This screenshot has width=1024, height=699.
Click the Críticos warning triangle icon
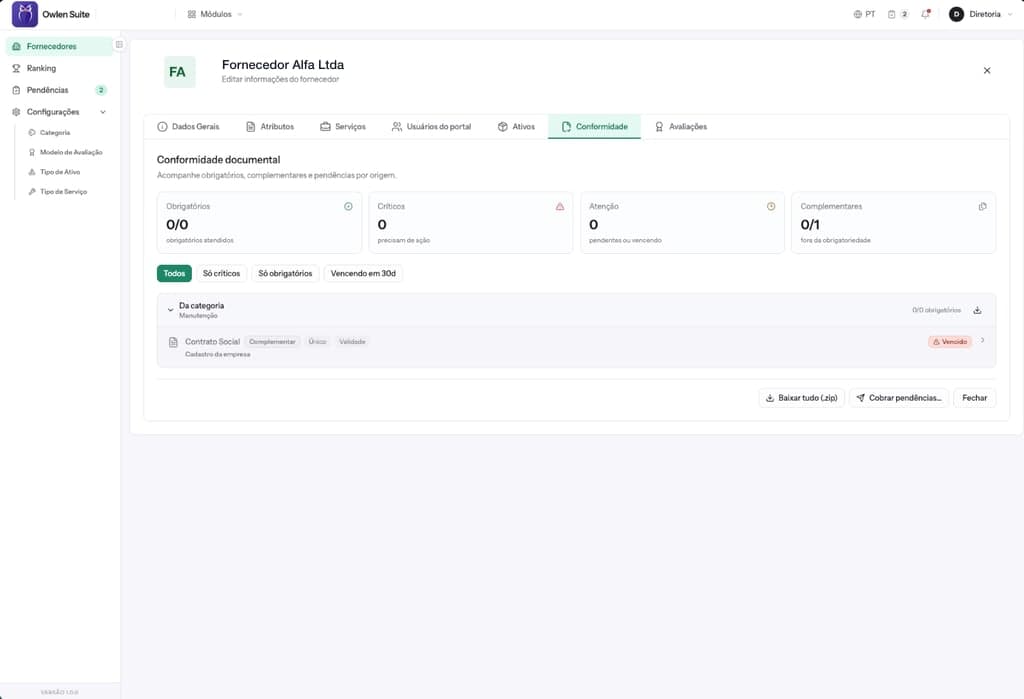[560, 206]
